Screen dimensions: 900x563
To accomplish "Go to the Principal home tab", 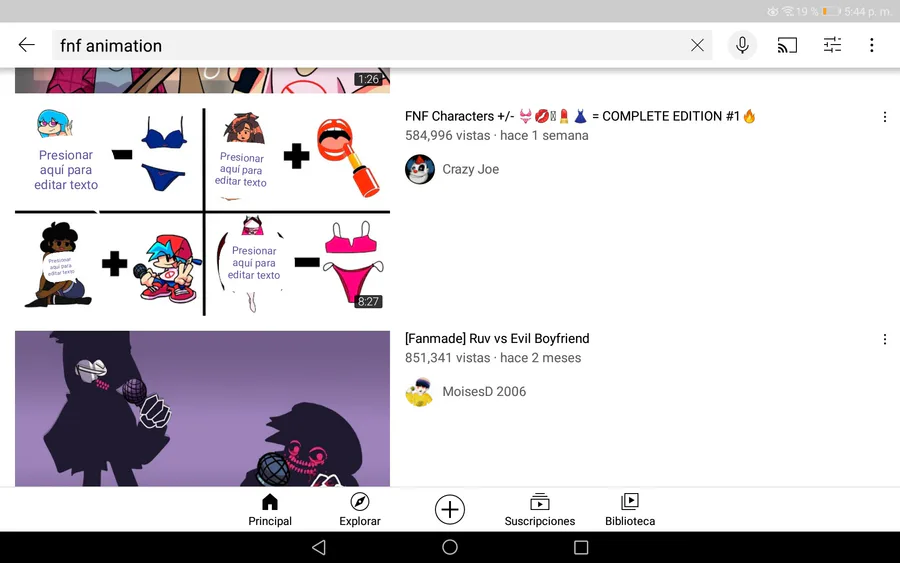I will click(270, 510).
